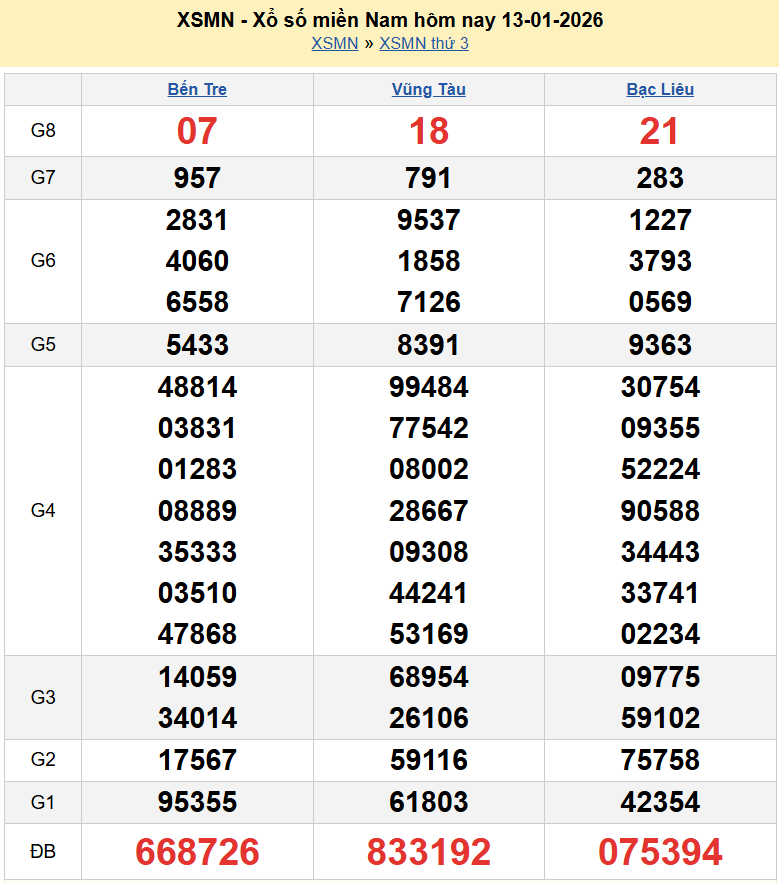Click the G8 result 18 for Vũng Tàu
The height and width of the screenshot is (883, 779).
[428, 131]
